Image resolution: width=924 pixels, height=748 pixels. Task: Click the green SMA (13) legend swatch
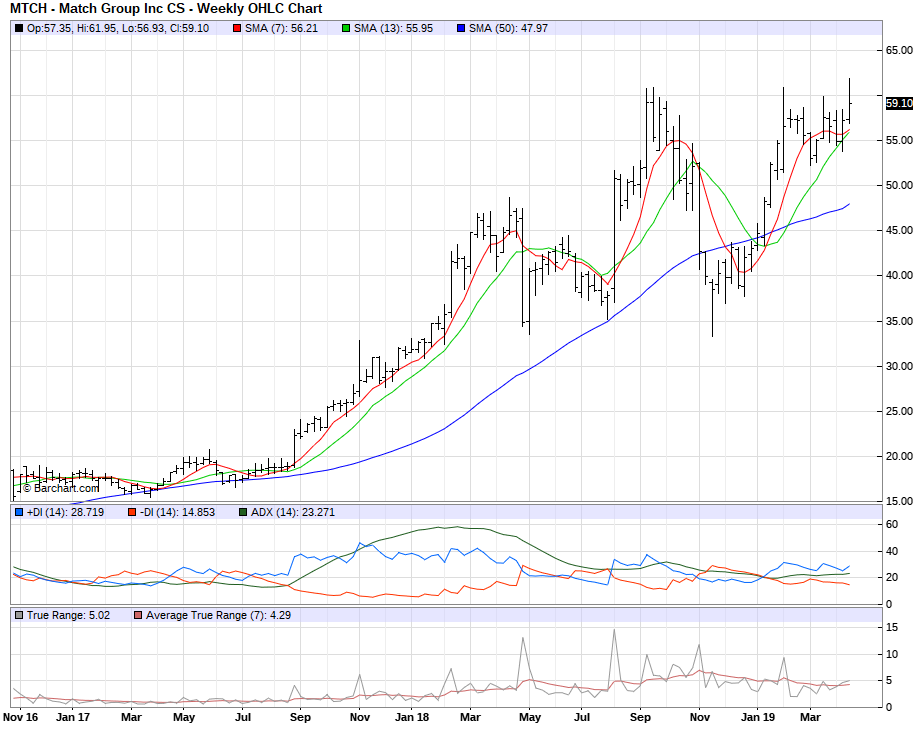click(x=346, y=28)
